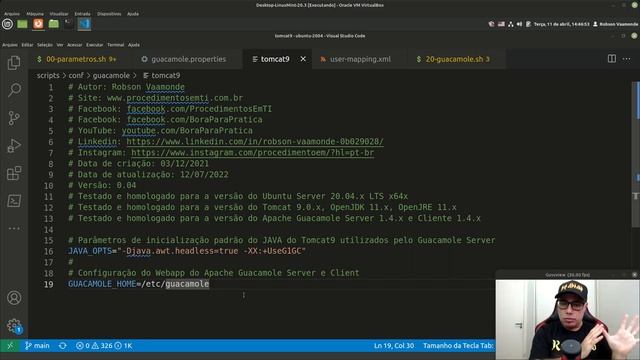640x360 pixels.
Task: Click the green Show Desktop icon in Mint panel
Action: click(22, 24)
